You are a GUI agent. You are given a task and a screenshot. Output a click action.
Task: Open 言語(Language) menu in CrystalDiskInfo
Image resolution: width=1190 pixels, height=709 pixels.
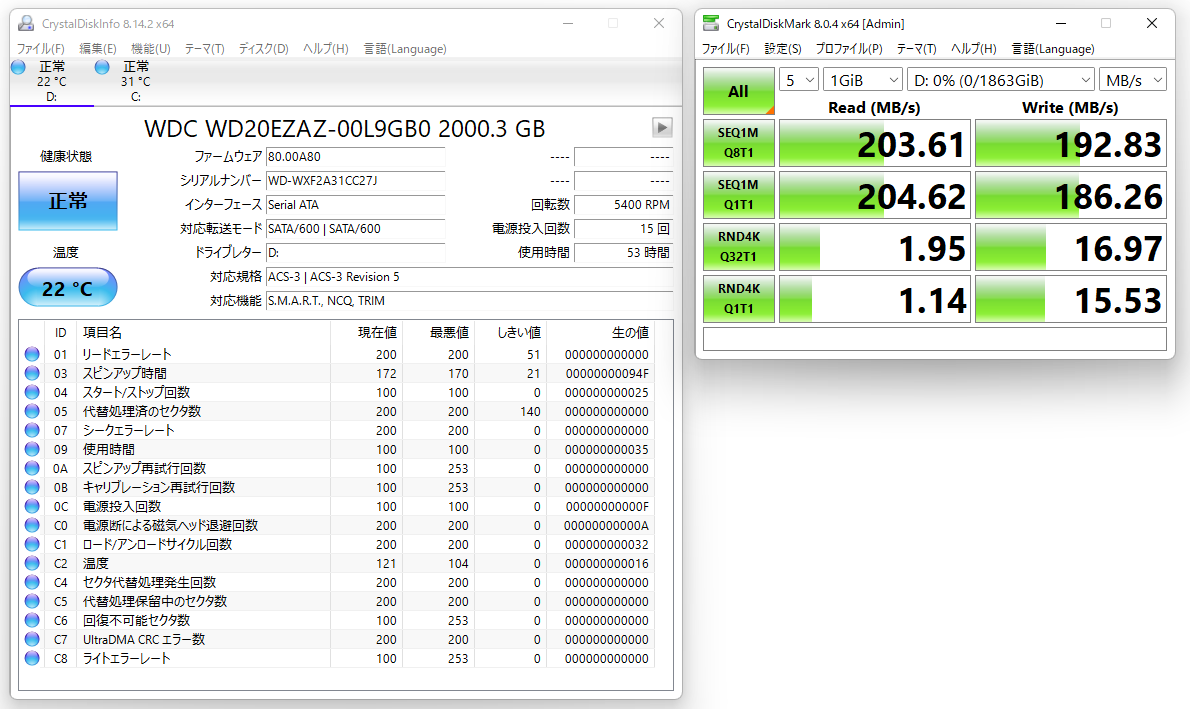click(404, 49)
